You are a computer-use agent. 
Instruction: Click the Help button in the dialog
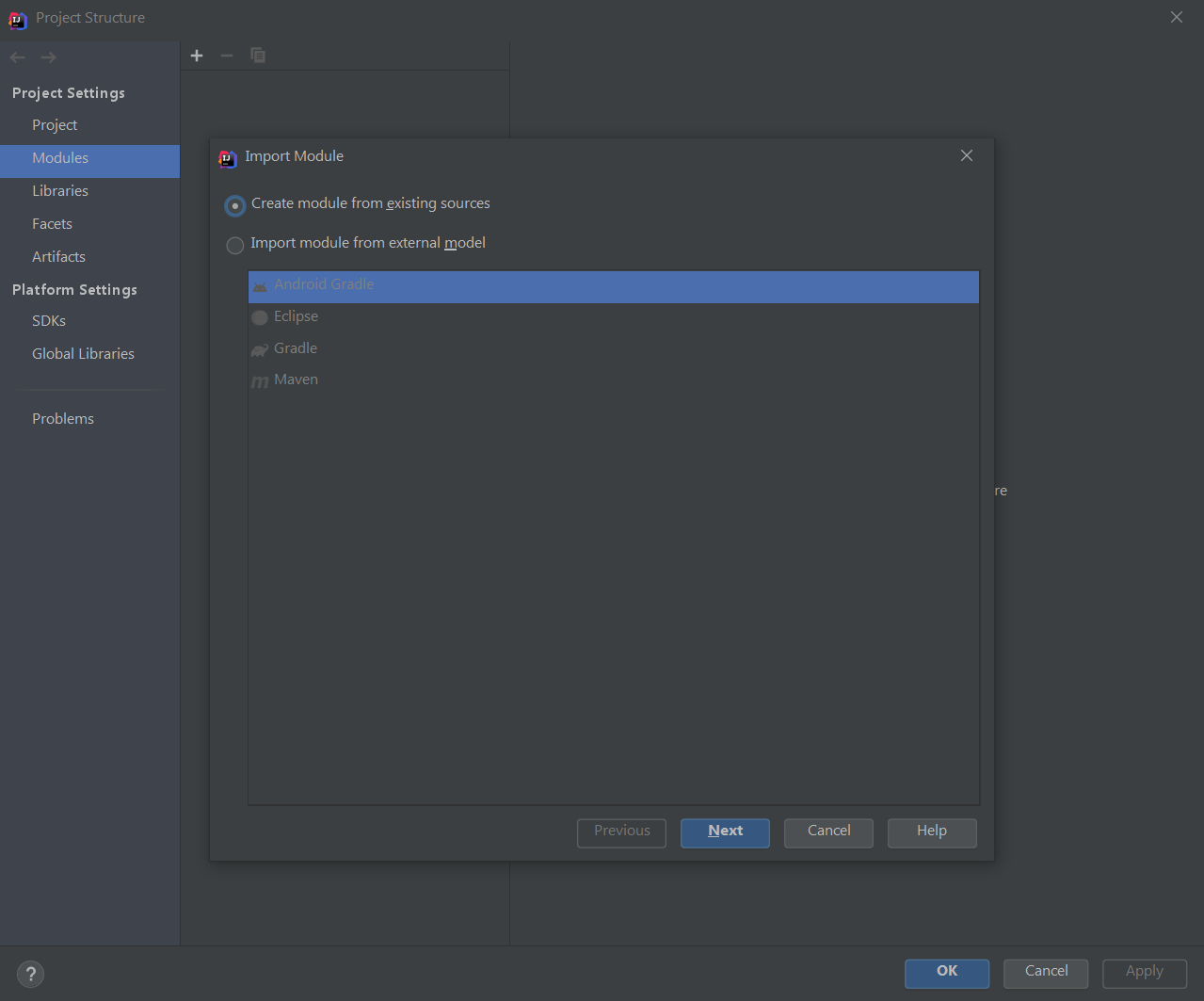click(x=932, y=832)
